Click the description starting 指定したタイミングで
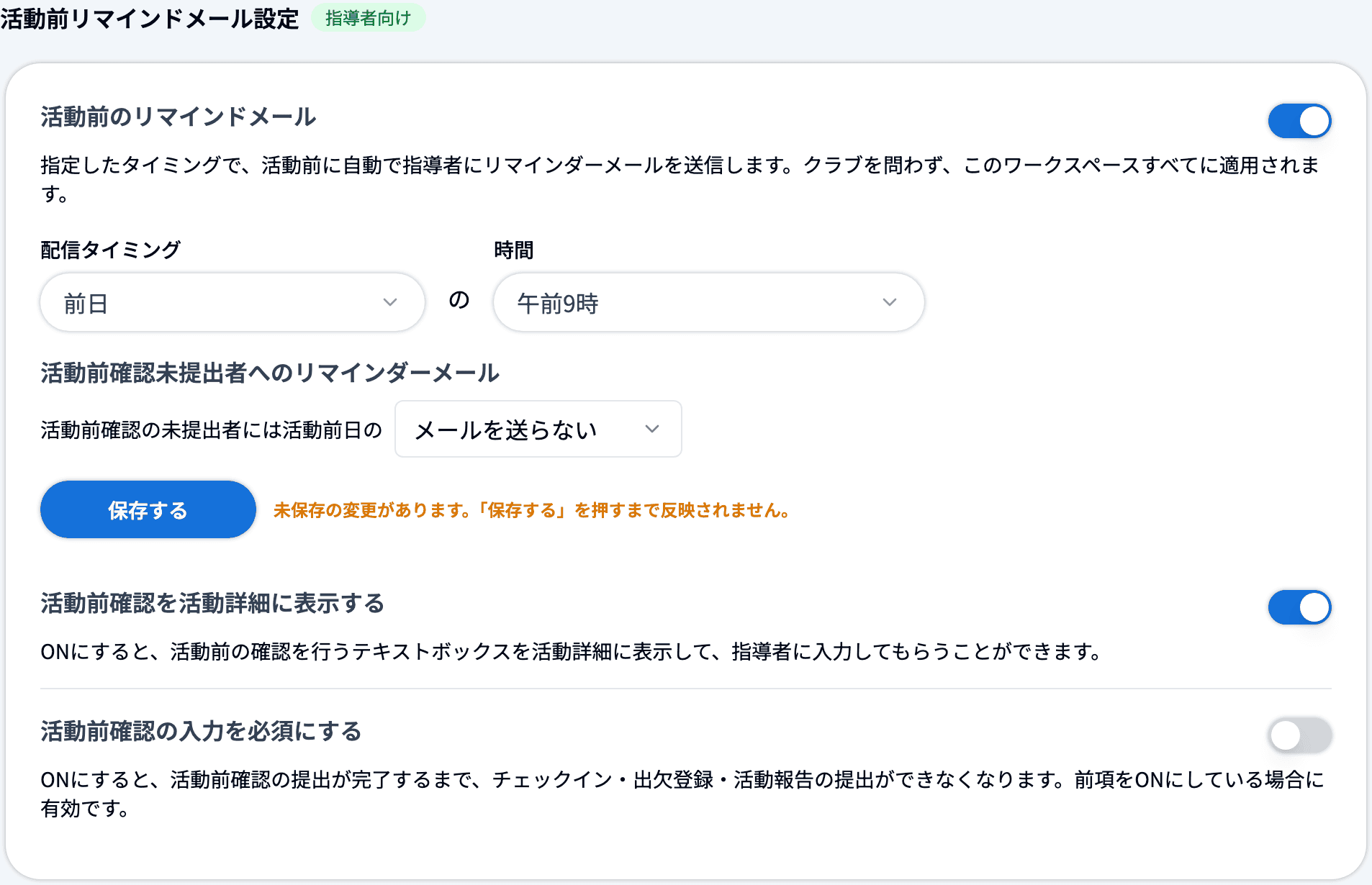 (x=681, y=179)
